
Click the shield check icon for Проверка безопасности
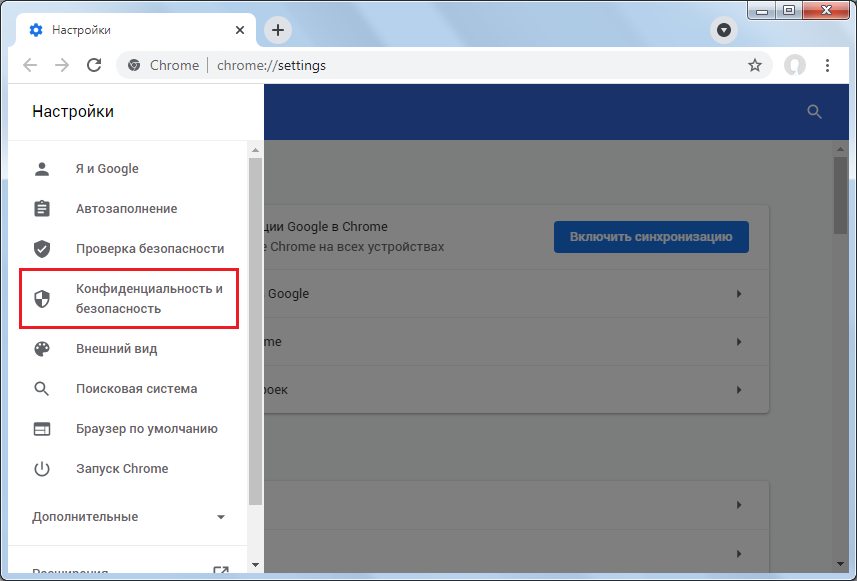click(x=42, y=248)
